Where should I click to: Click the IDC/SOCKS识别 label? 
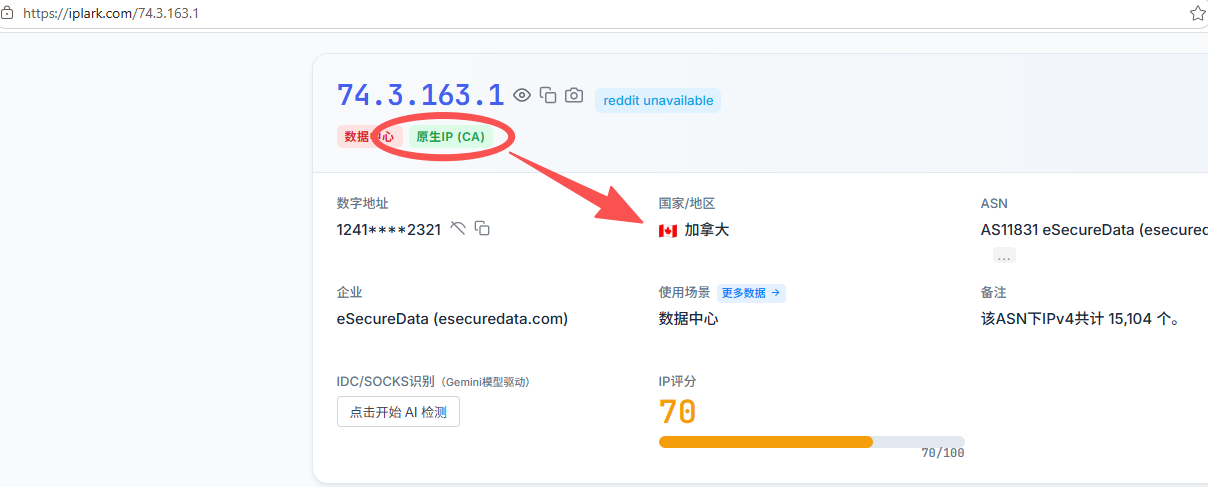[x=432, y=381]
